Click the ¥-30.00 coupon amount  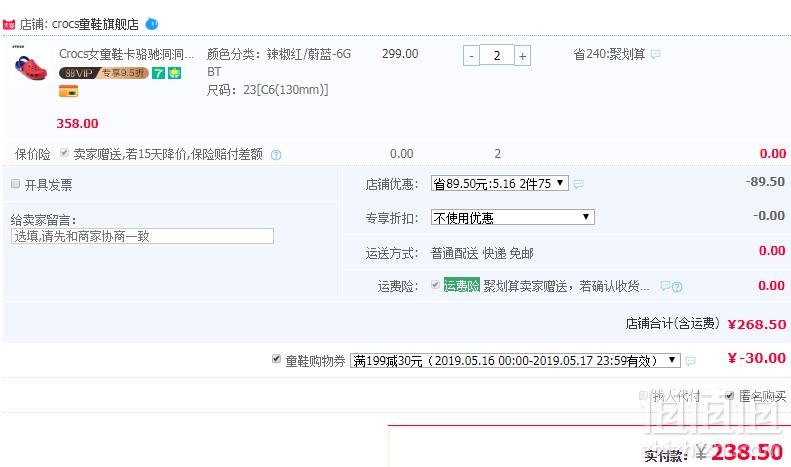tap(757, 359)
